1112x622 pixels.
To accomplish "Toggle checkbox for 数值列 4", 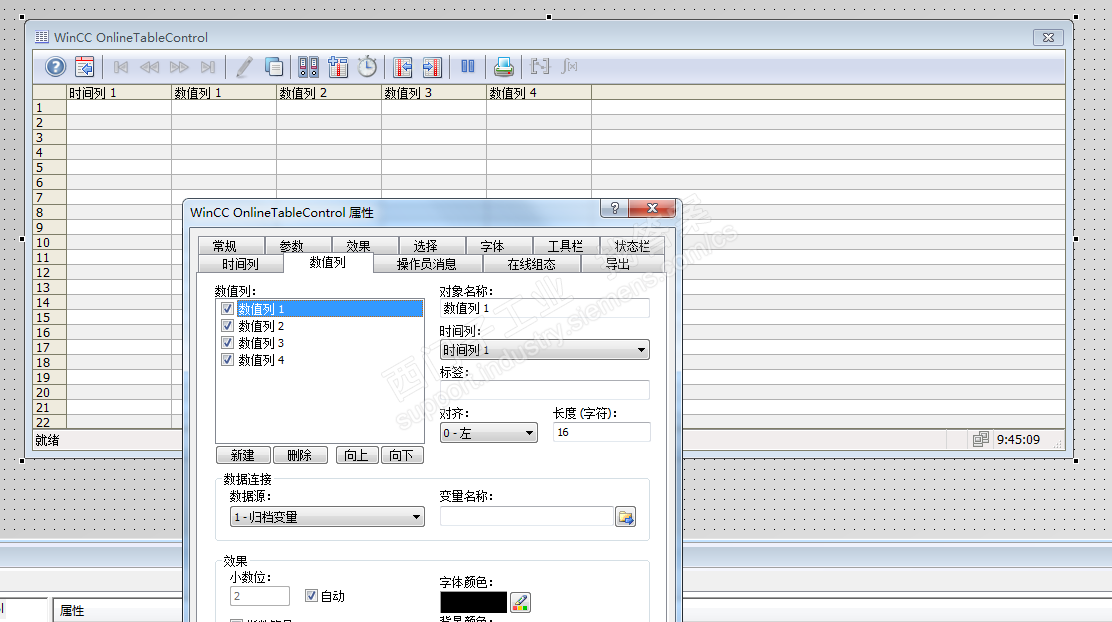I will click(x=228, y=360).
